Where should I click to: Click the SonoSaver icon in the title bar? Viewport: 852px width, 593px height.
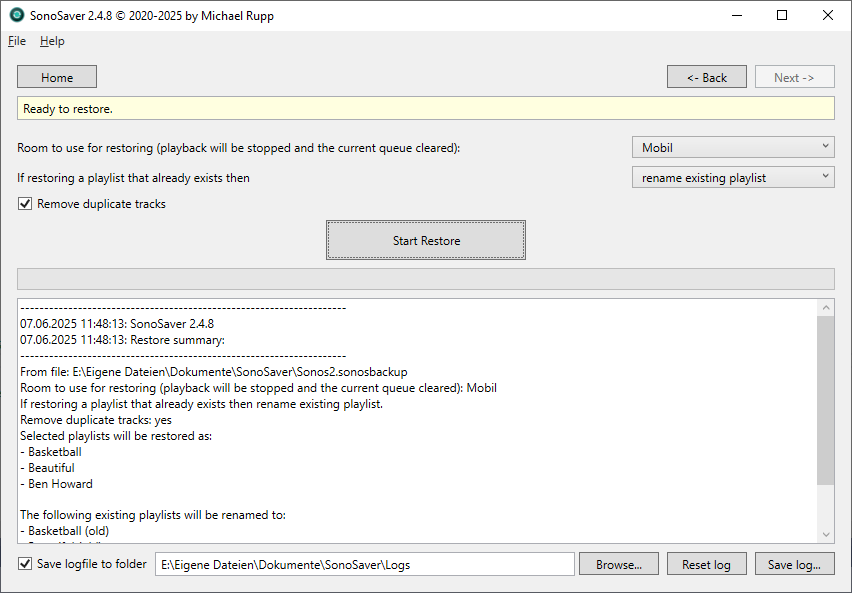click(x=16, y=15)
